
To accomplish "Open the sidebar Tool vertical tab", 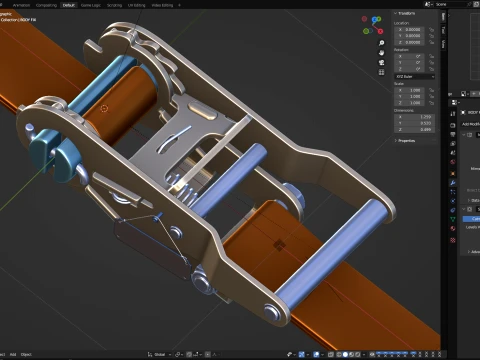I will coord(443,30).
